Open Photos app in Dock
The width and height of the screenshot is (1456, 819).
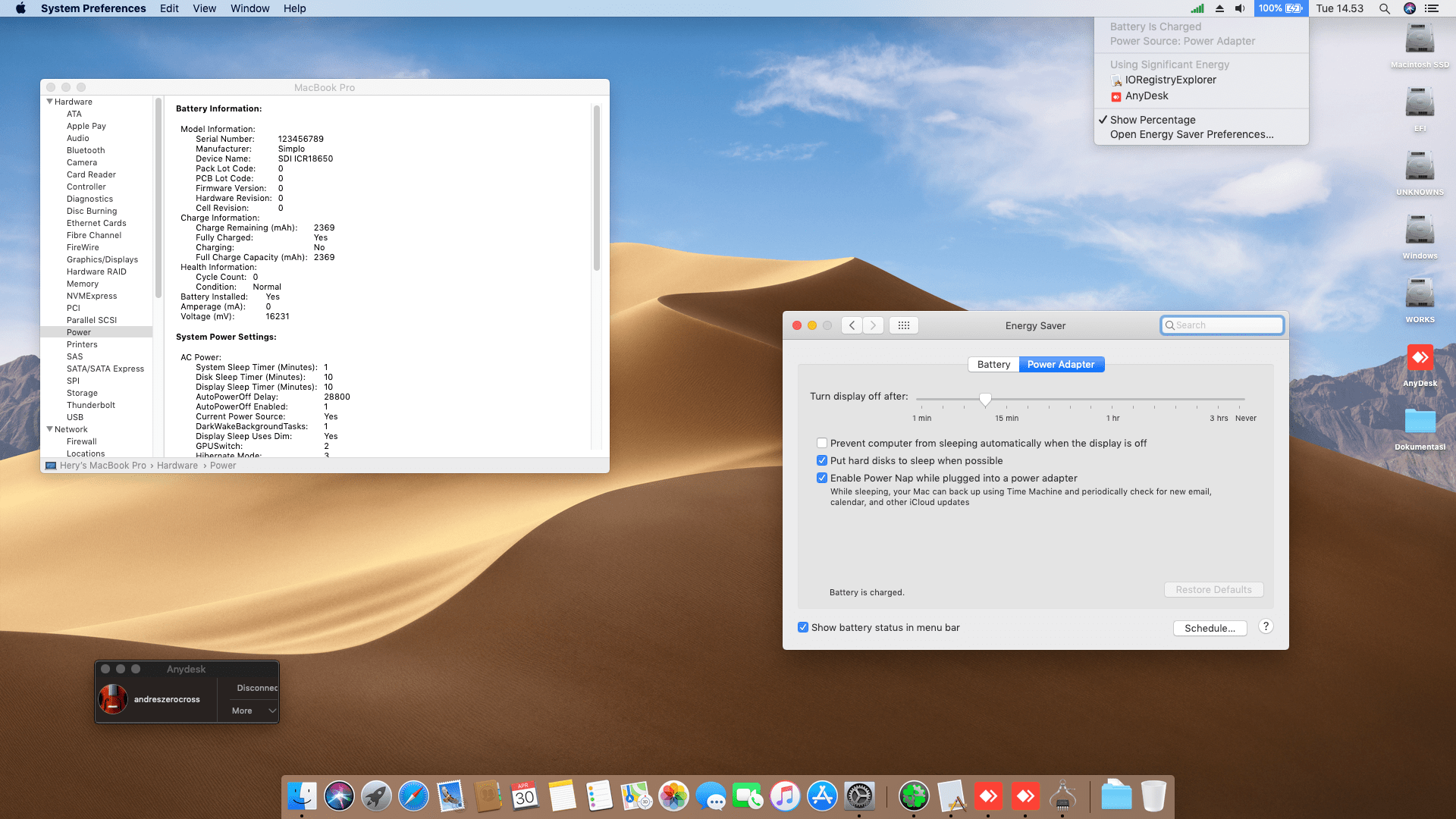673,796
